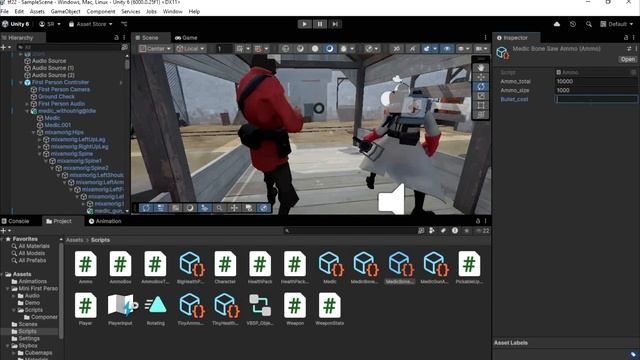Select the AmmoBox script asset
This screenshot has width=640, height=360.
120,267
